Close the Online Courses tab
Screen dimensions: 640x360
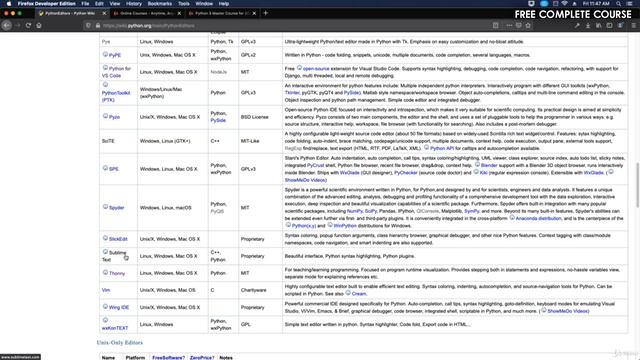(179, 13)
